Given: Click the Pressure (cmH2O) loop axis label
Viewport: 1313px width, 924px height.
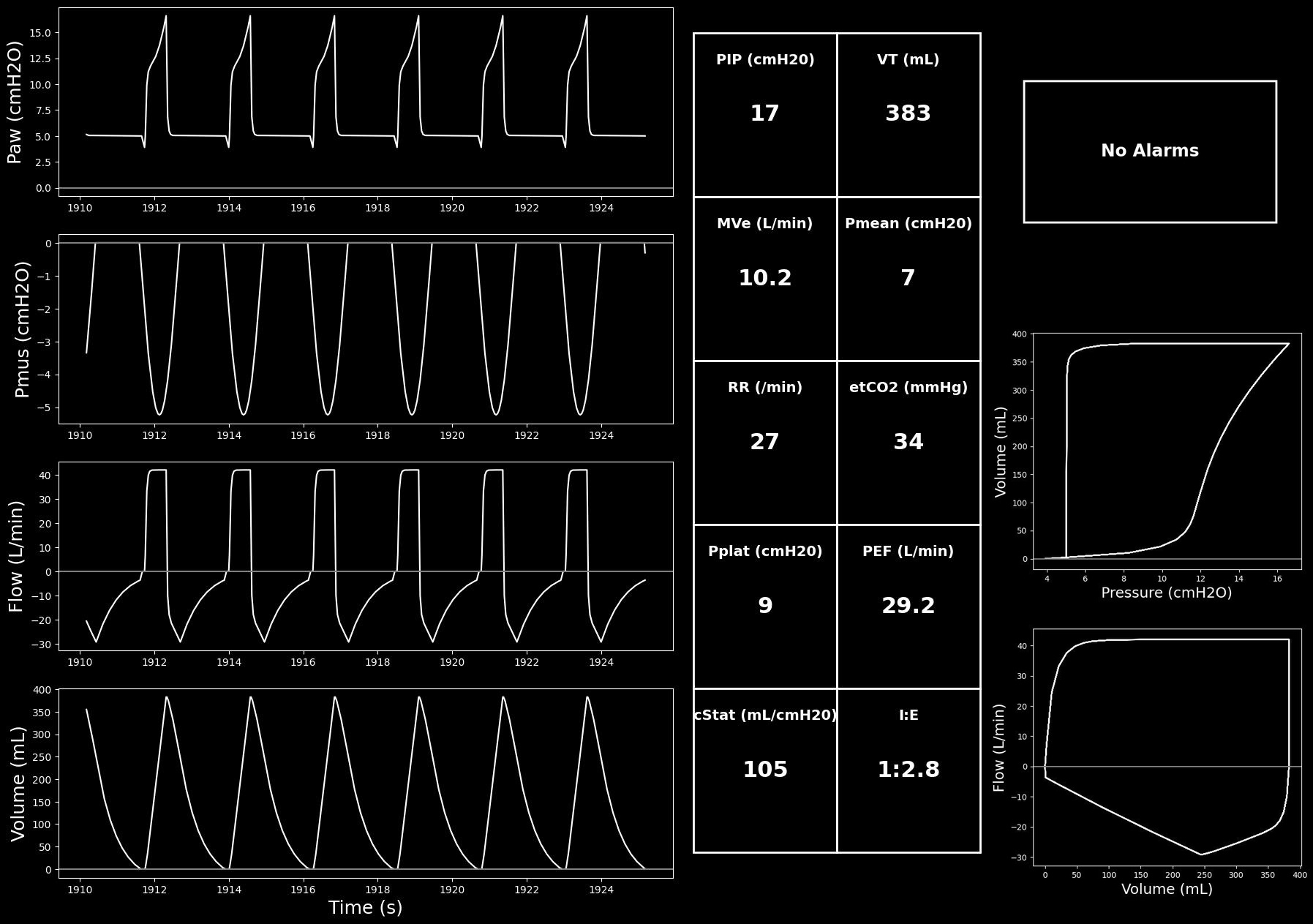Looking at the screenshot, I should 1166,593.
